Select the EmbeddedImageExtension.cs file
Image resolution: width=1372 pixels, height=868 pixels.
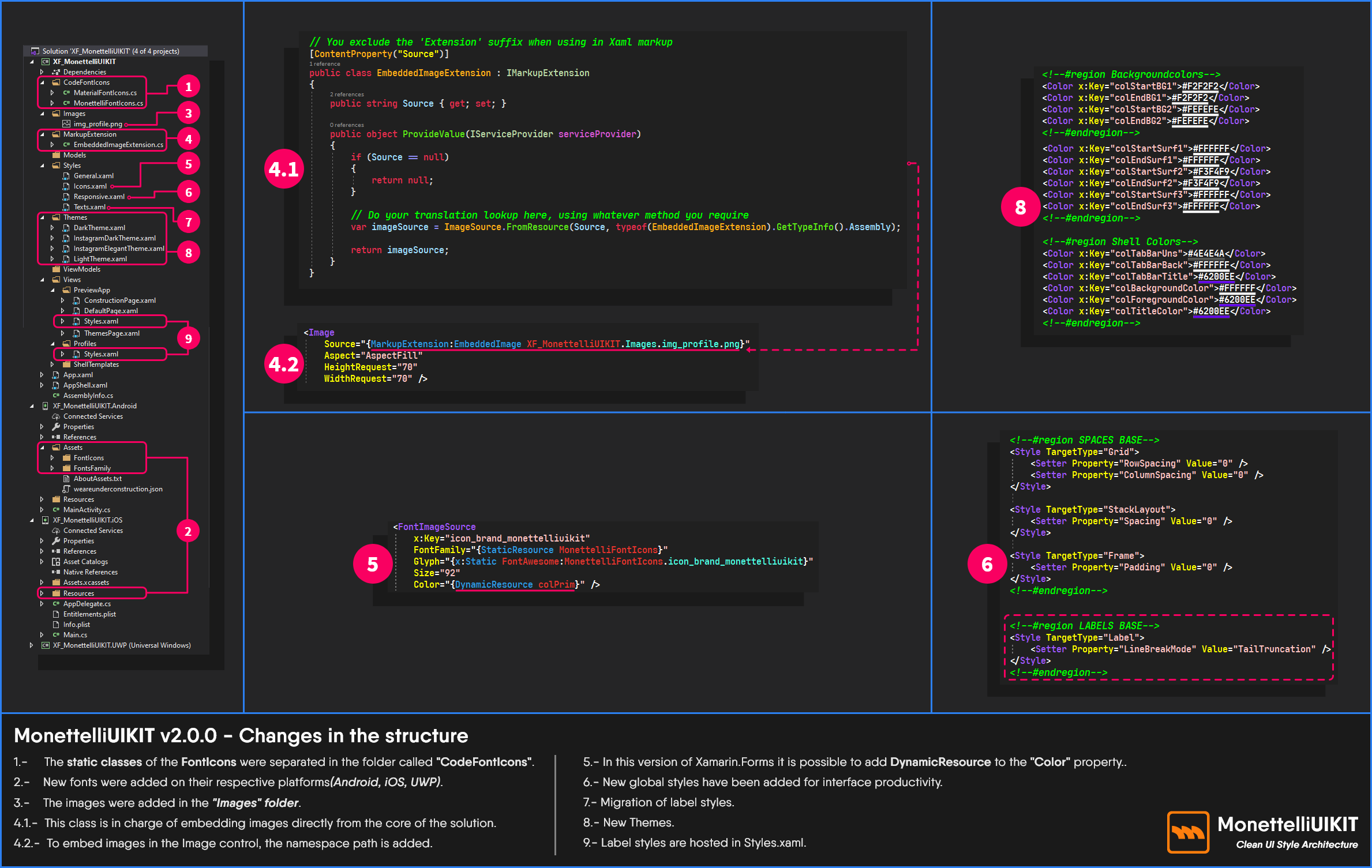[118, 145]
